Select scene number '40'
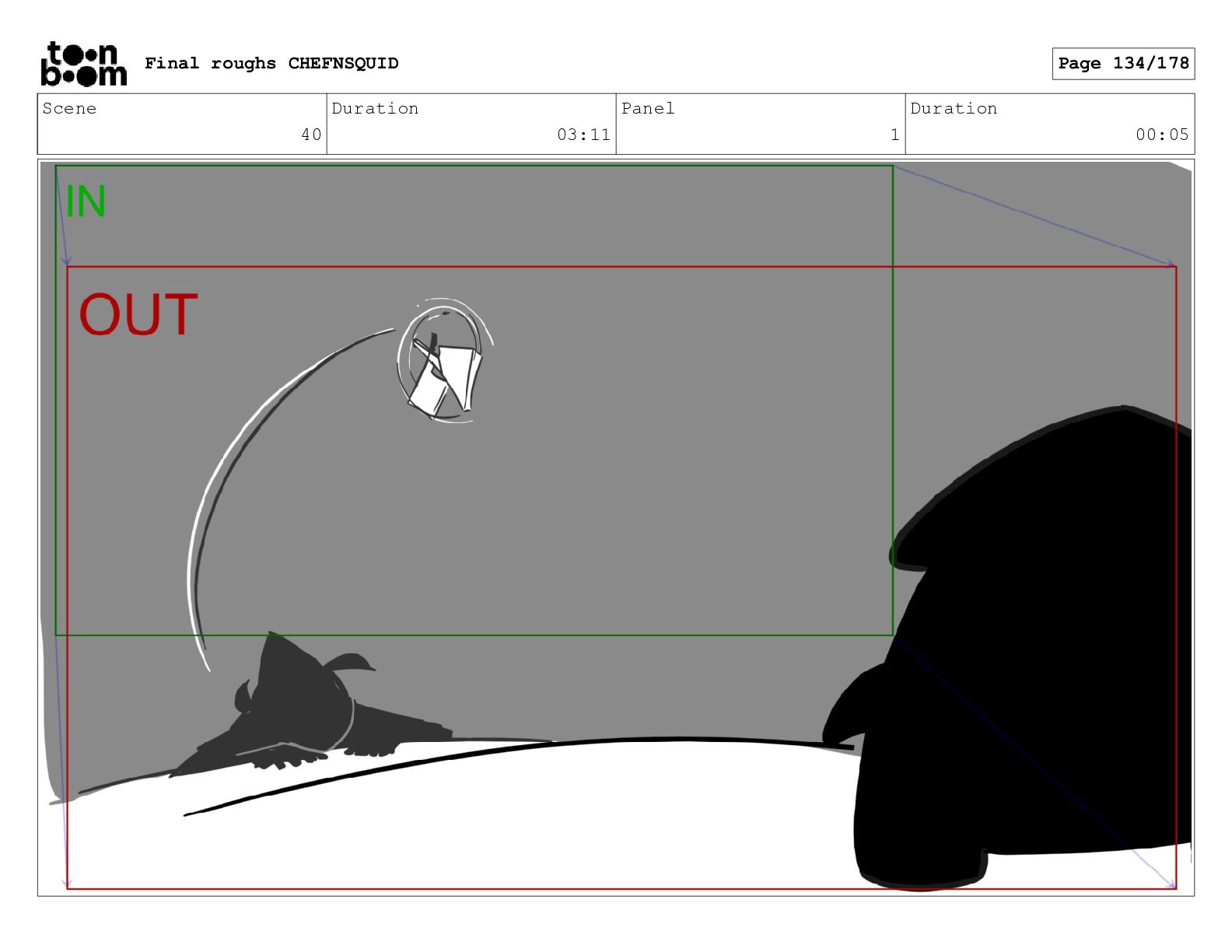 tap(311, 135)
